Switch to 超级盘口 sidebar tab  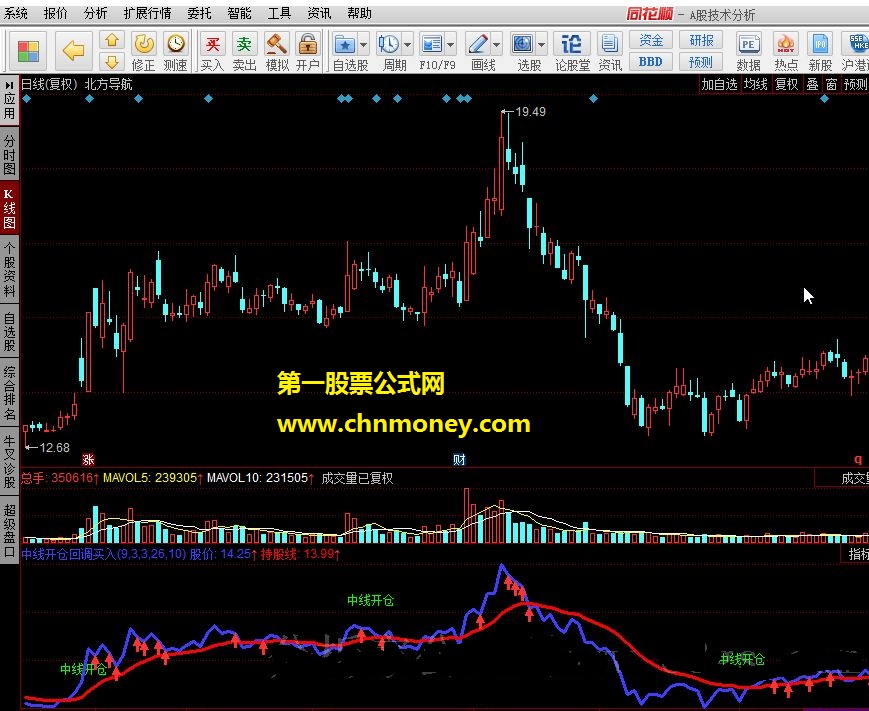pyautogui.click(x=9, y=530)
